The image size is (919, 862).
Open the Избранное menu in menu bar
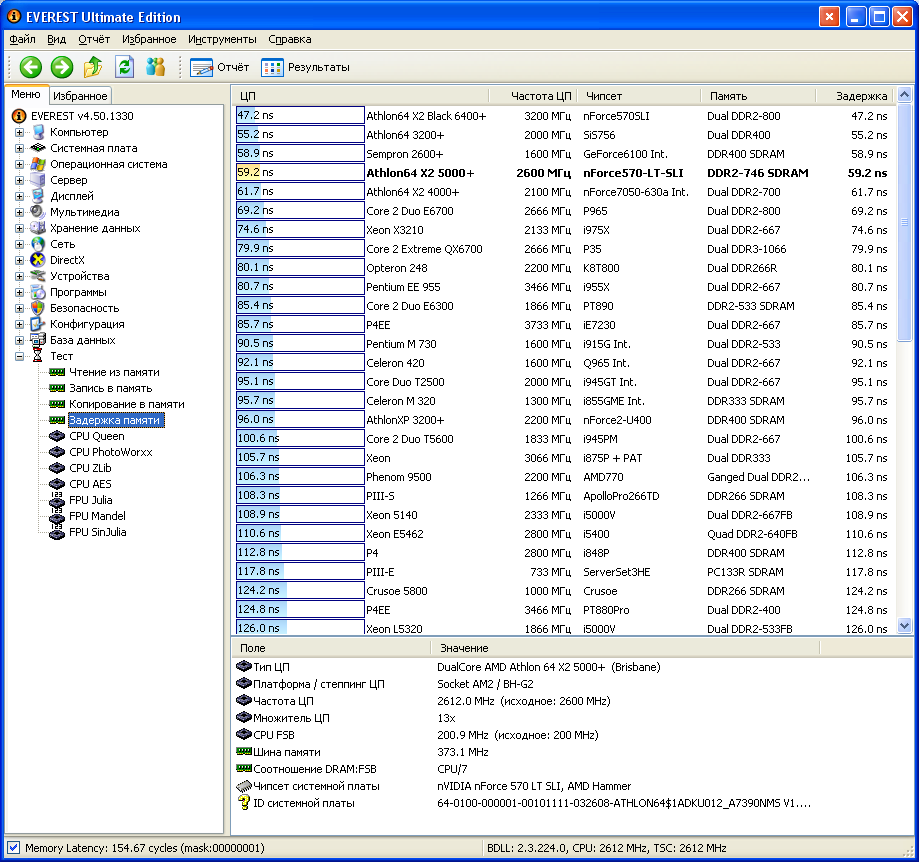pos(149,39)
